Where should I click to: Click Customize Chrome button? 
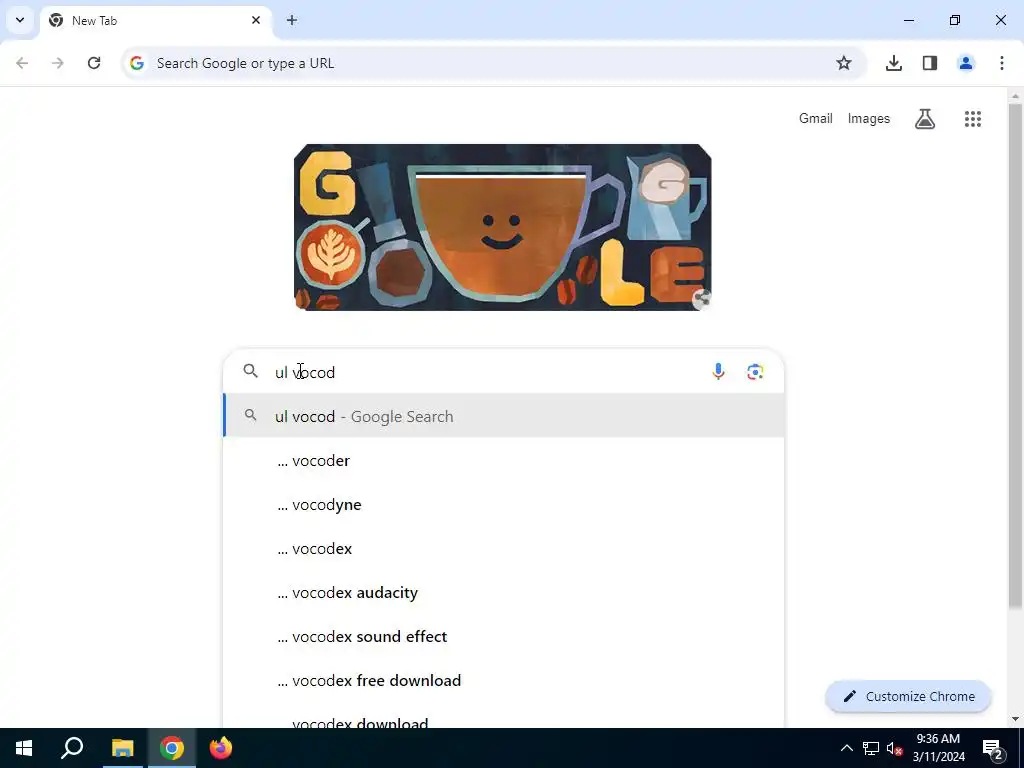[908, 696]
